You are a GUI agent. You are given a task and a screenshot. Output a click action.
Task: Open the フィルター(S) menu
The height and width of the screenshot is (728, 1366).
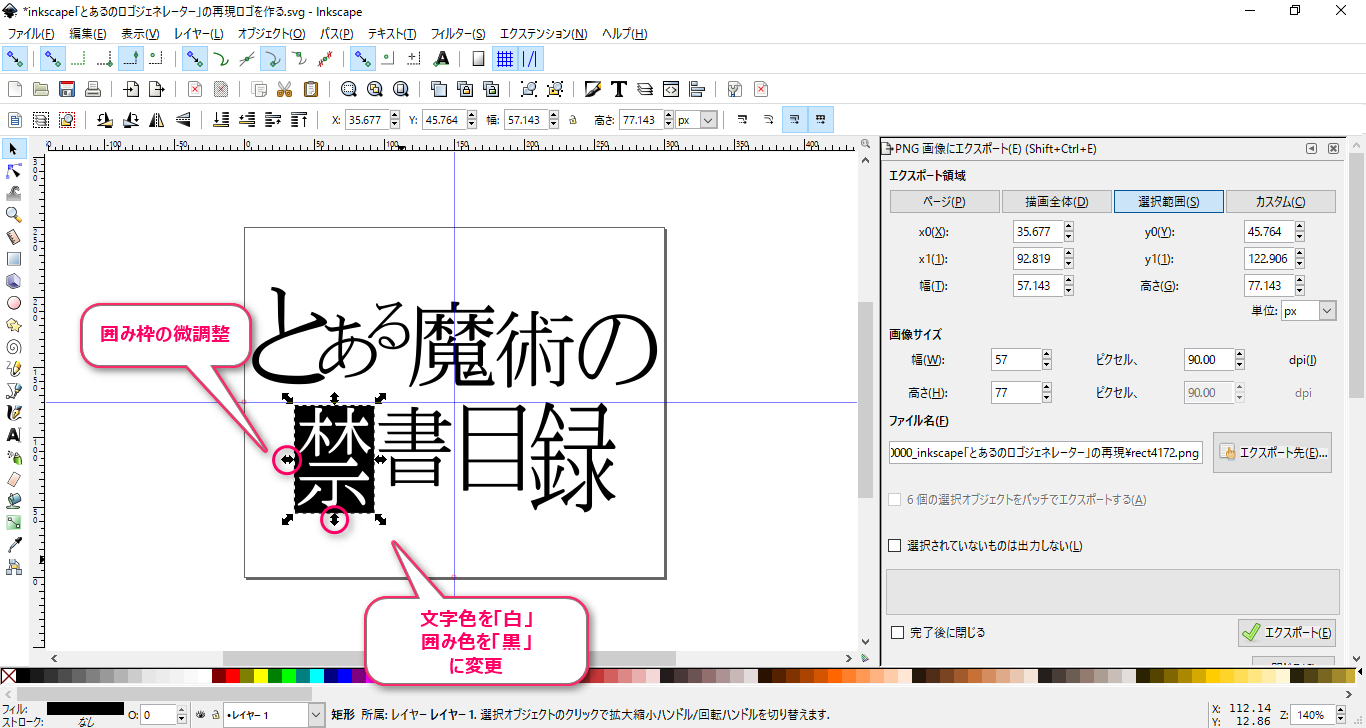point(458,34)
